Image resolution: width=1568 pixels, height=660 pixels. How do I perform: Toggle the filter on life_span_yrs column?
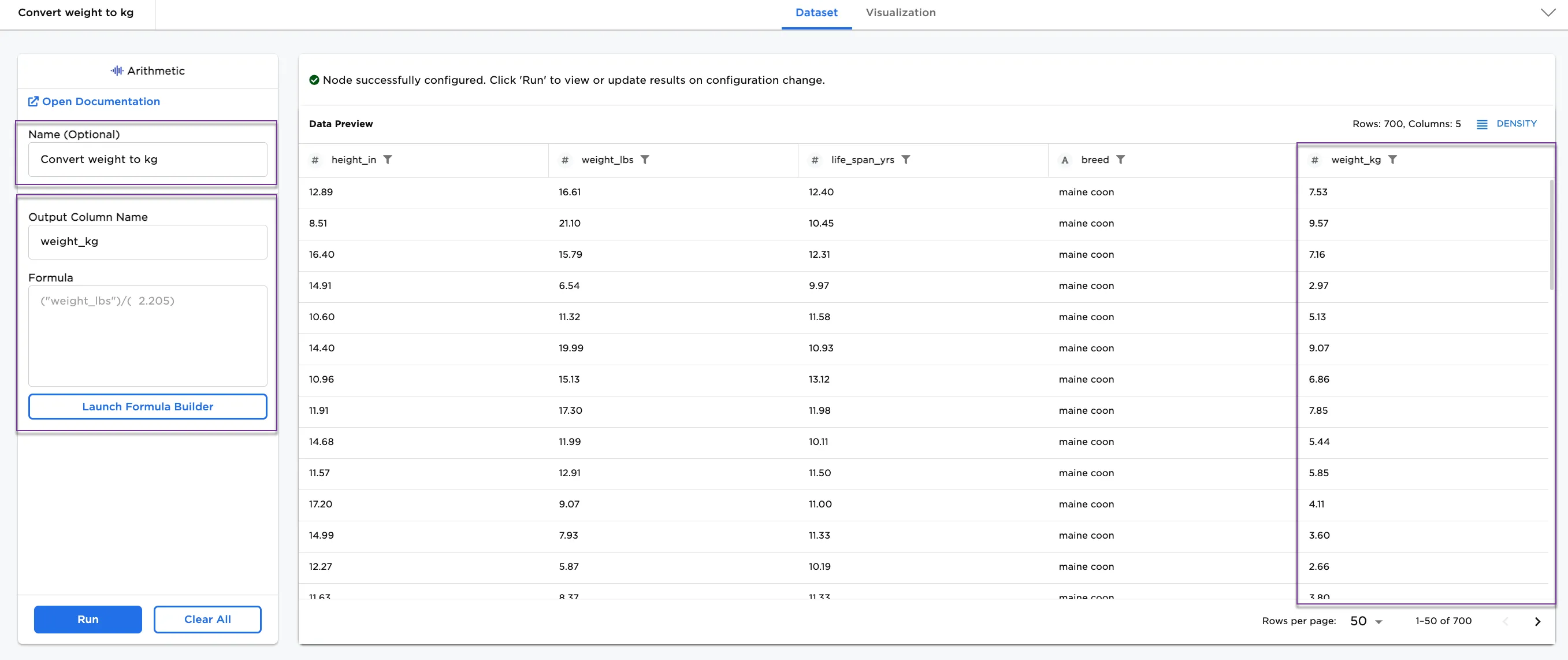click(x=906, y=160)
